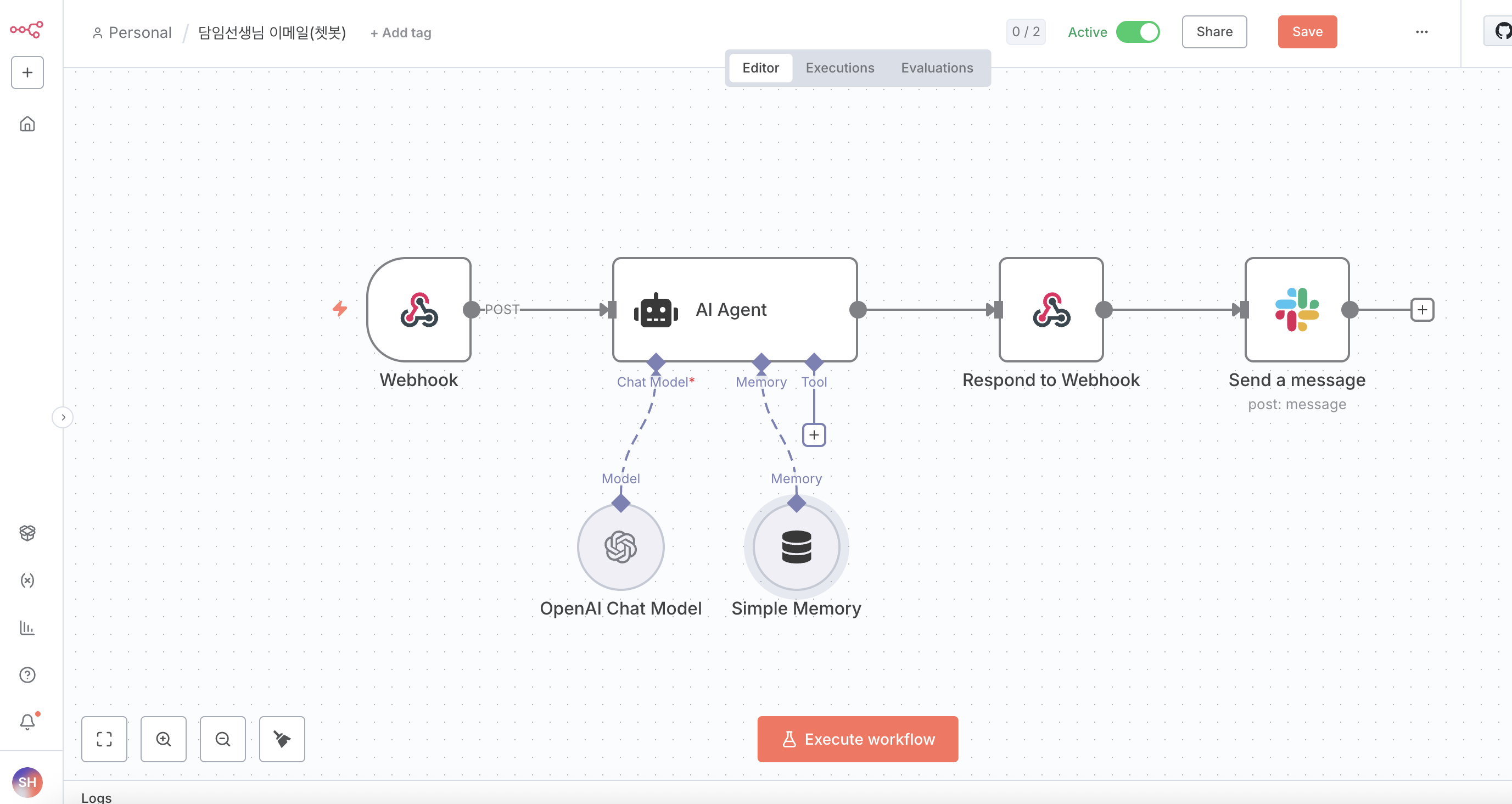Switch to the Executions tab
This screenshot has width=1512, height=804.
(x=840, y=68)
